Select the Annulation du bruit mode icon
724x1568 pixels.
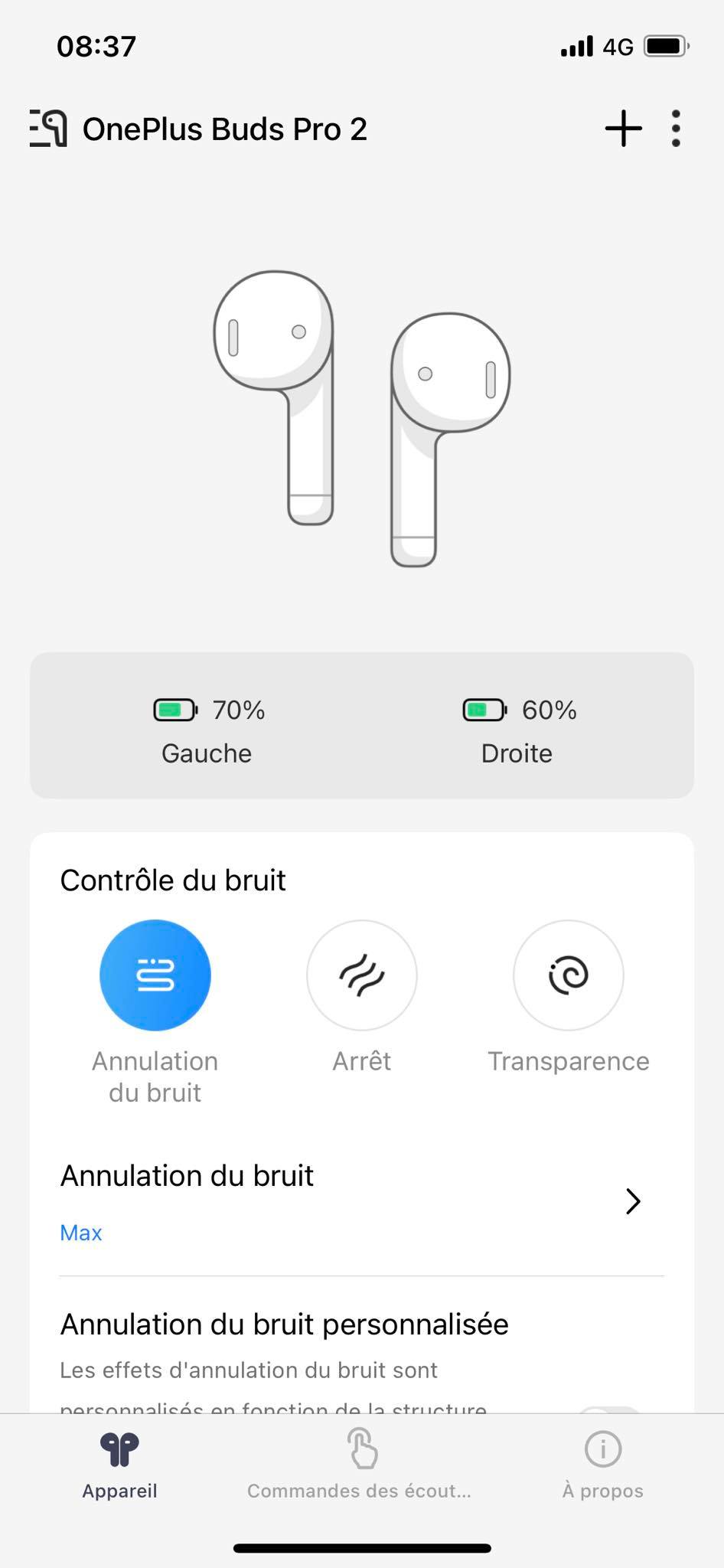point(155,975)
